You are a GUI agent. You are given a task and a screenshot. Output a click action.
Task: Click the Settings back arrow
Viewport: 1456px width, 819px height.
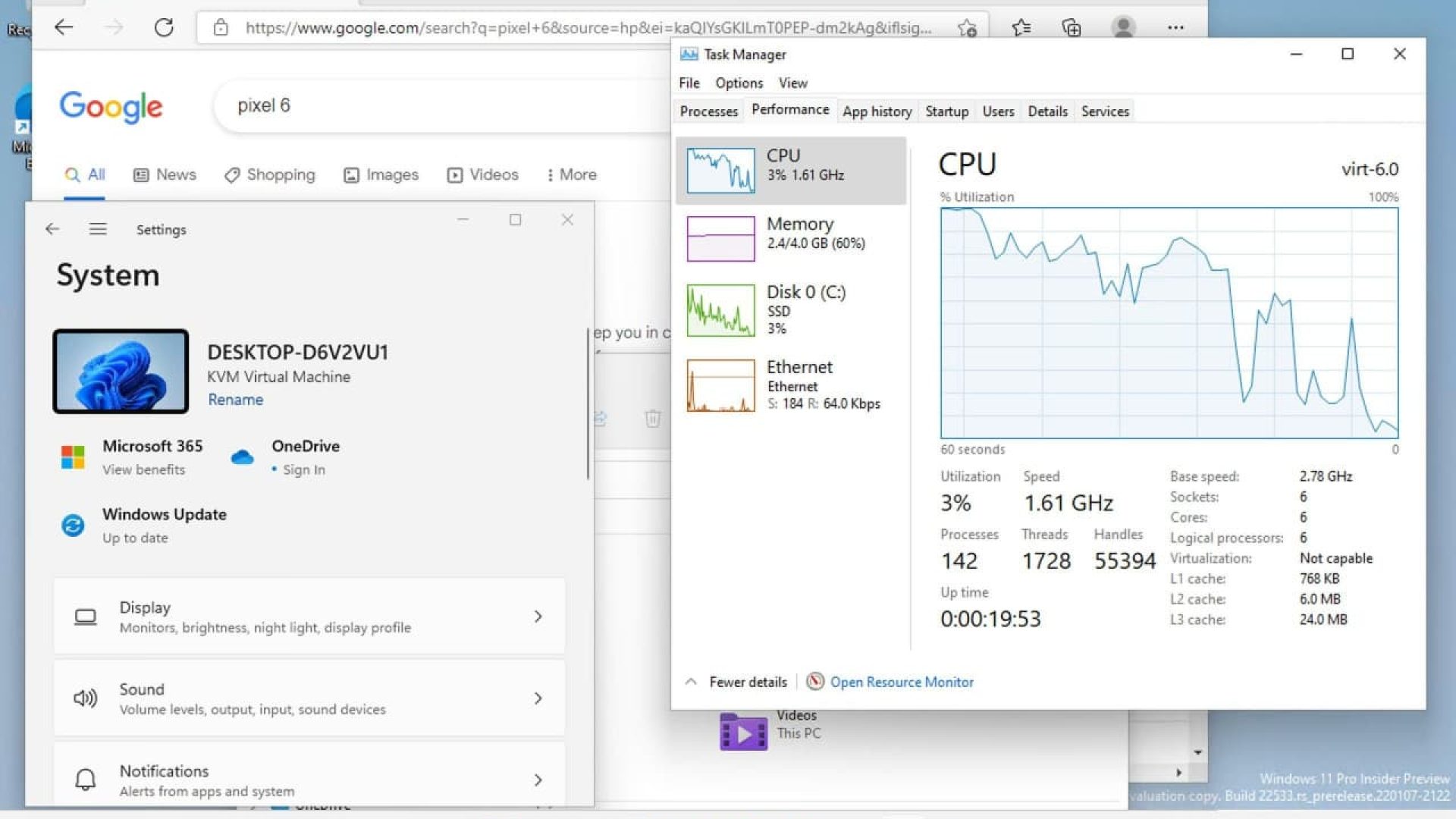(52, 229)
